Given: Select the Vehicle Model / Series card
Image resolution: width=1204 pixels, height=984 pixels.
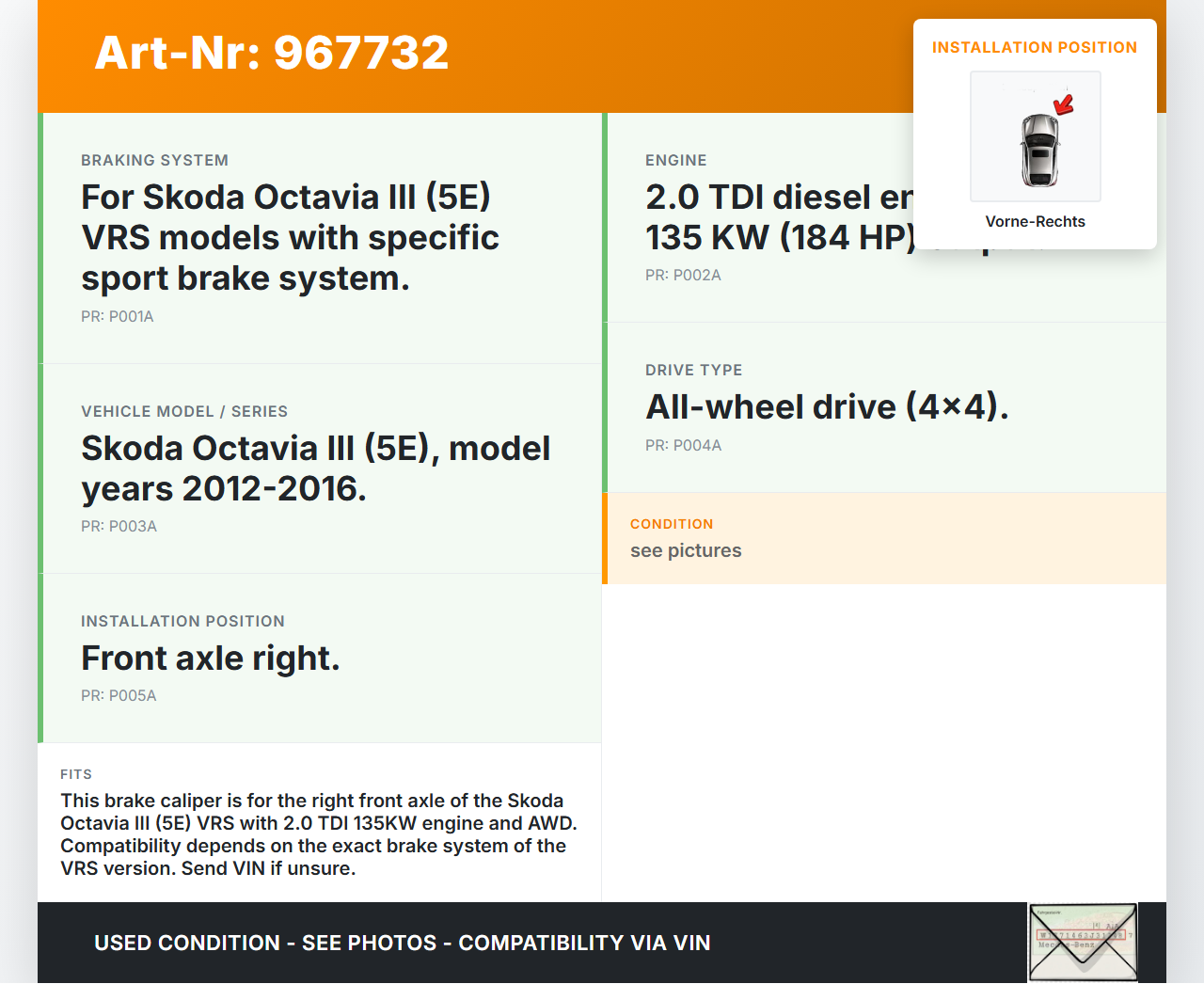Looking at the screenshot, I should coord(320,468).
